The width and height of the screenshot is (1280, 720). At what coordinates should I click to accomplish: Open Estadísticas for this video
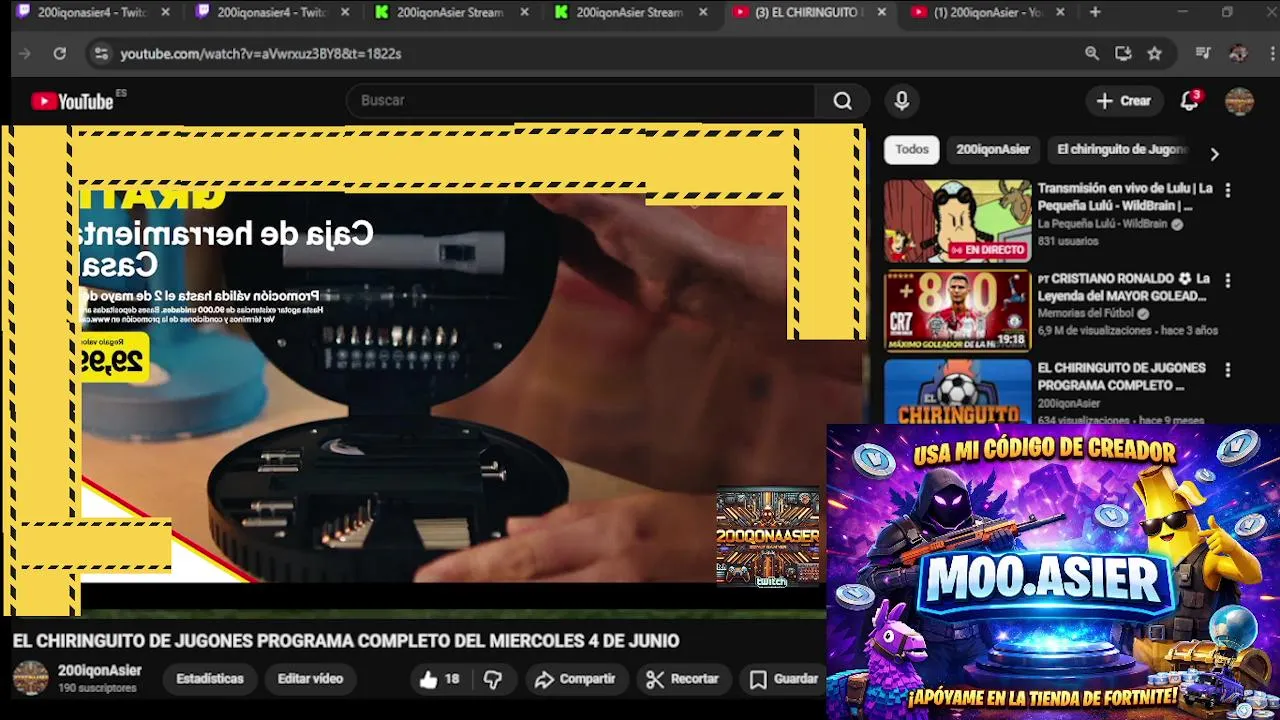click(x=210, y=679)
